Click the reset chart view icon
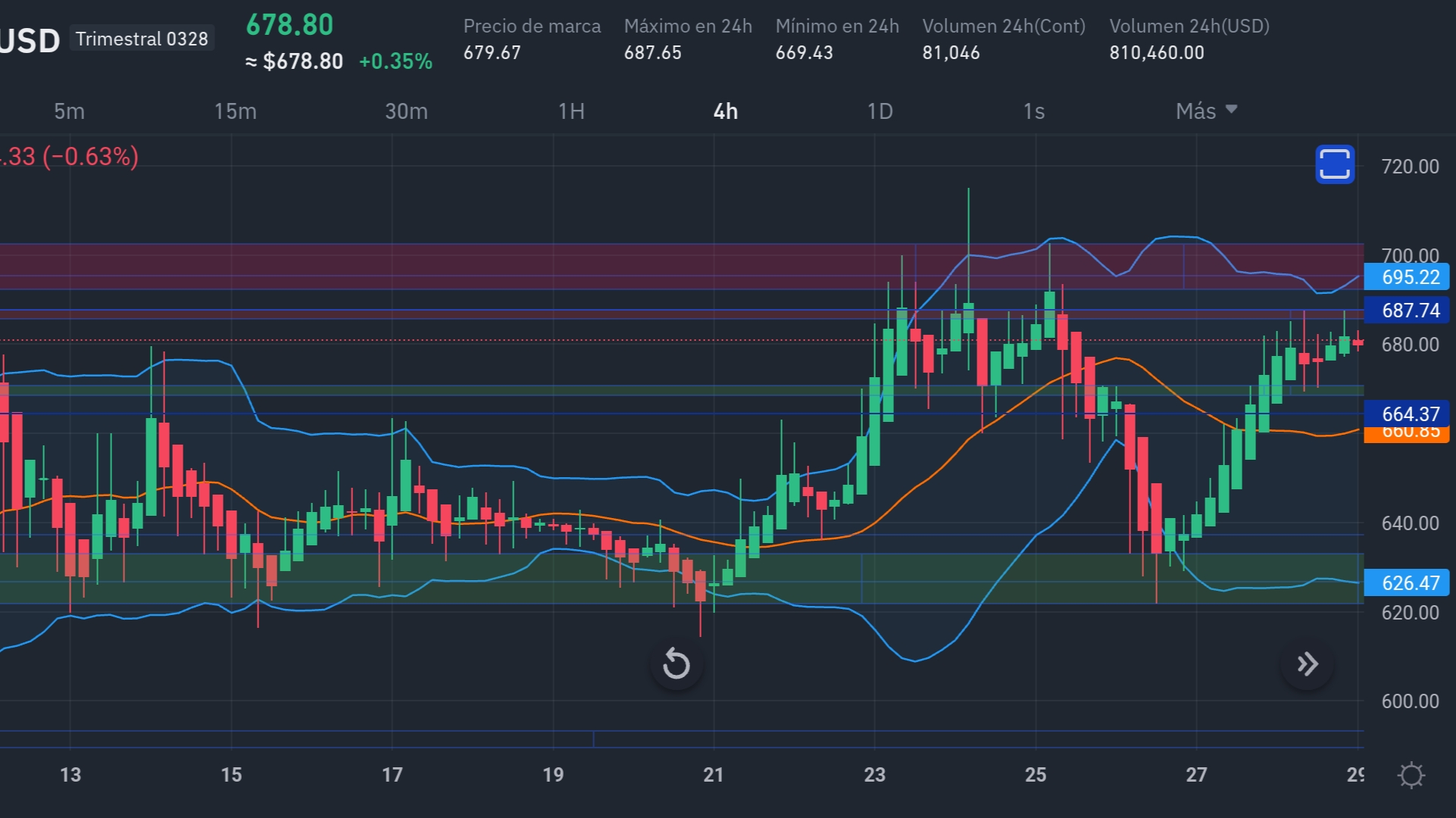Screen dimensions: 1456x818 coord(676,665)
